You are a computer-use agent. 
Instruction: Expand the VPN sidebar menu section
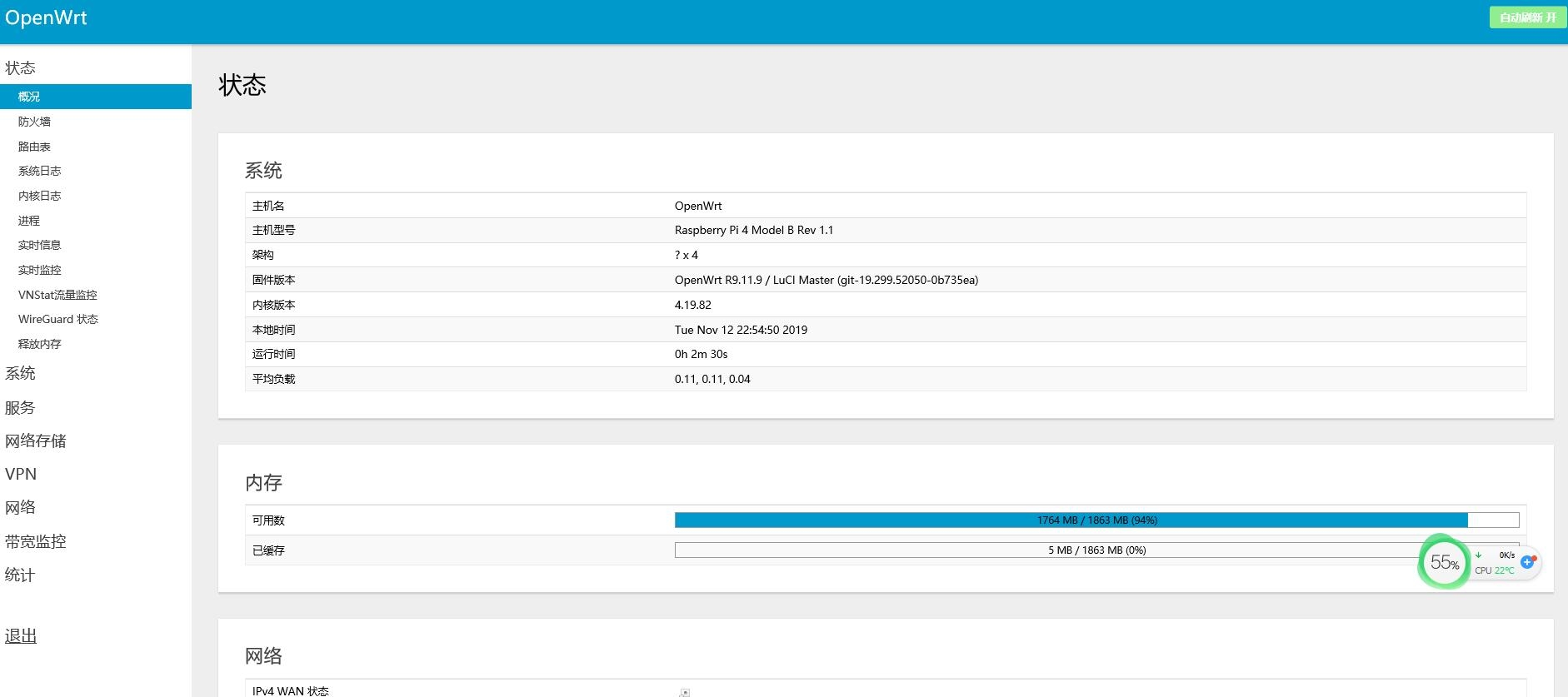(x=21, y=475)
